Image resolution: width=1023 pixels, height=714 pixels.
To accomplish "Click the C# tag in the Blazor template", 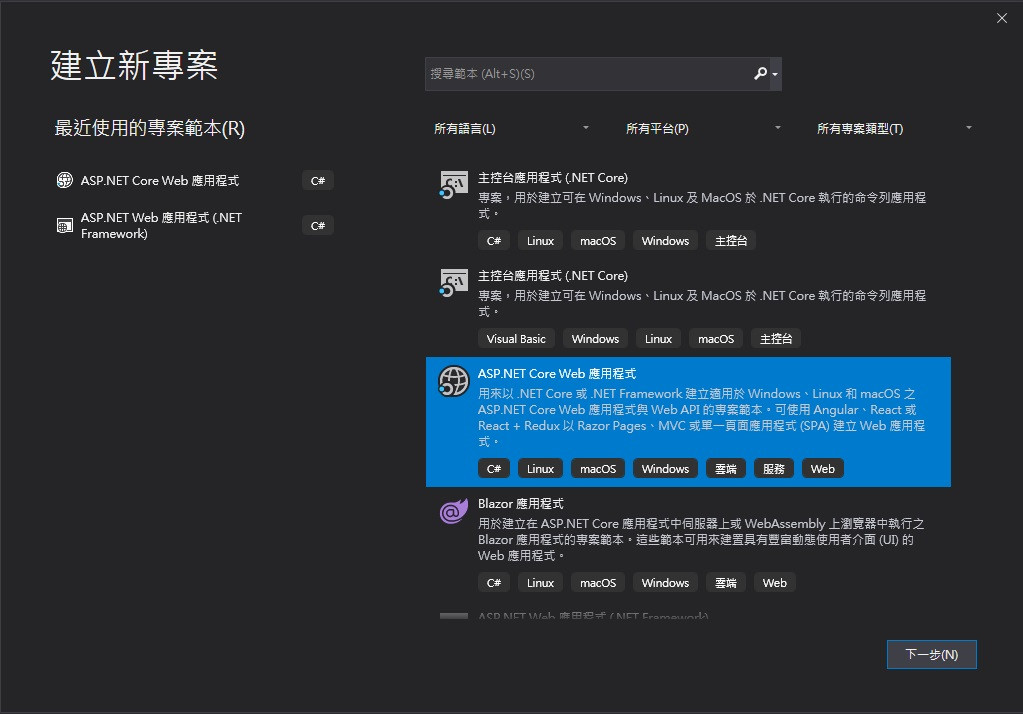I will 494,583.
